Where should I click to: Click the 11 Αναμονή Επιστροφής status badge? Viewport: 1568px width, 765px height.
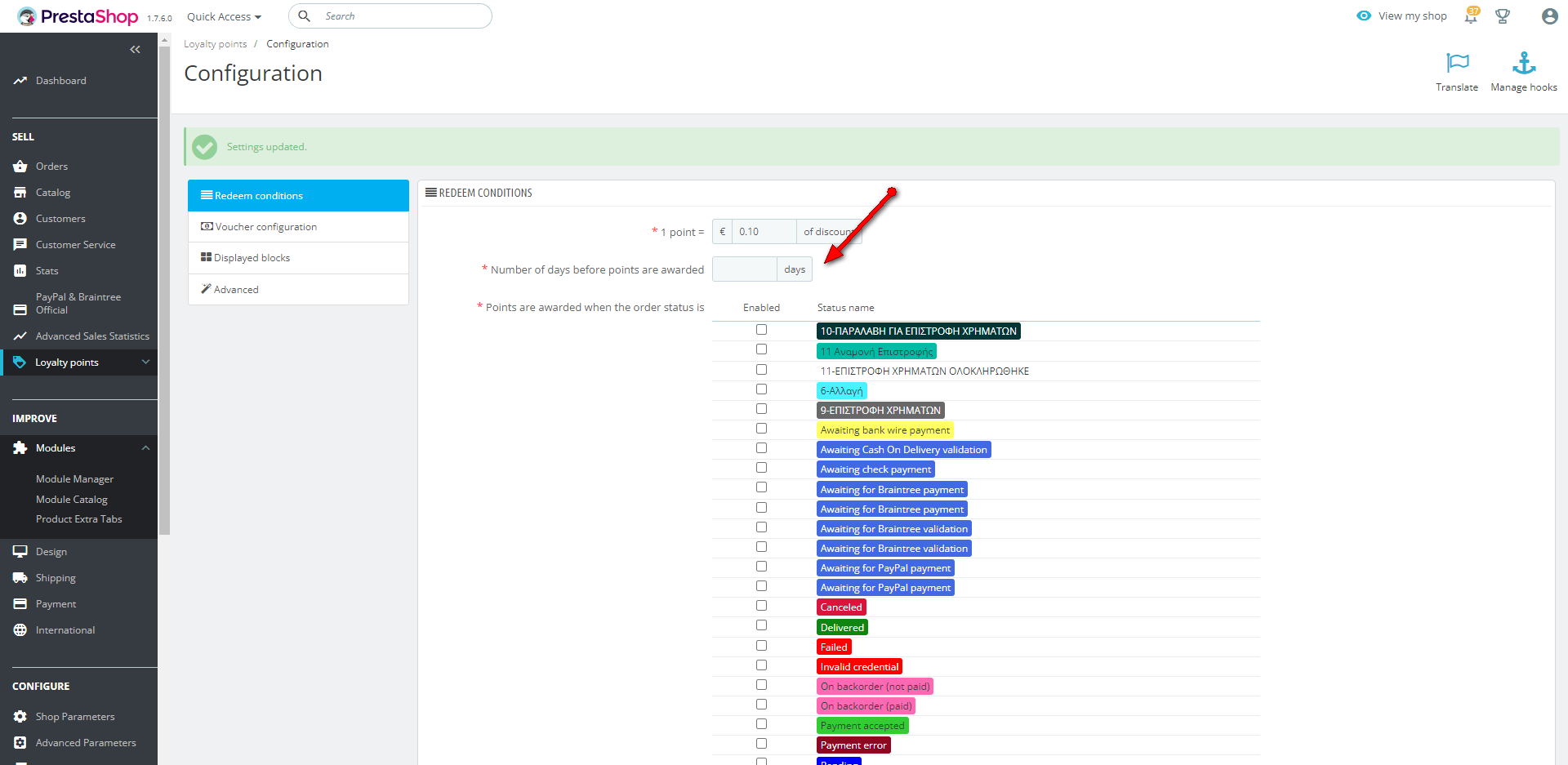[876, 352]
